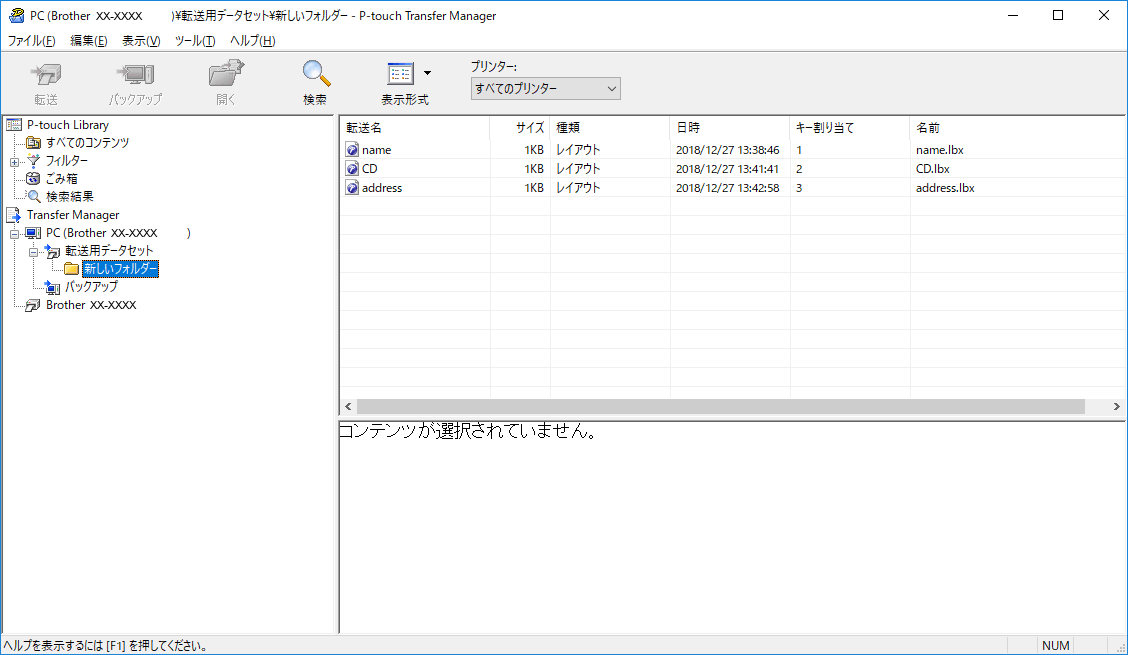Click the address layout file icon
This screenshot has height=655, width=1128.
(x=352, y=188)
